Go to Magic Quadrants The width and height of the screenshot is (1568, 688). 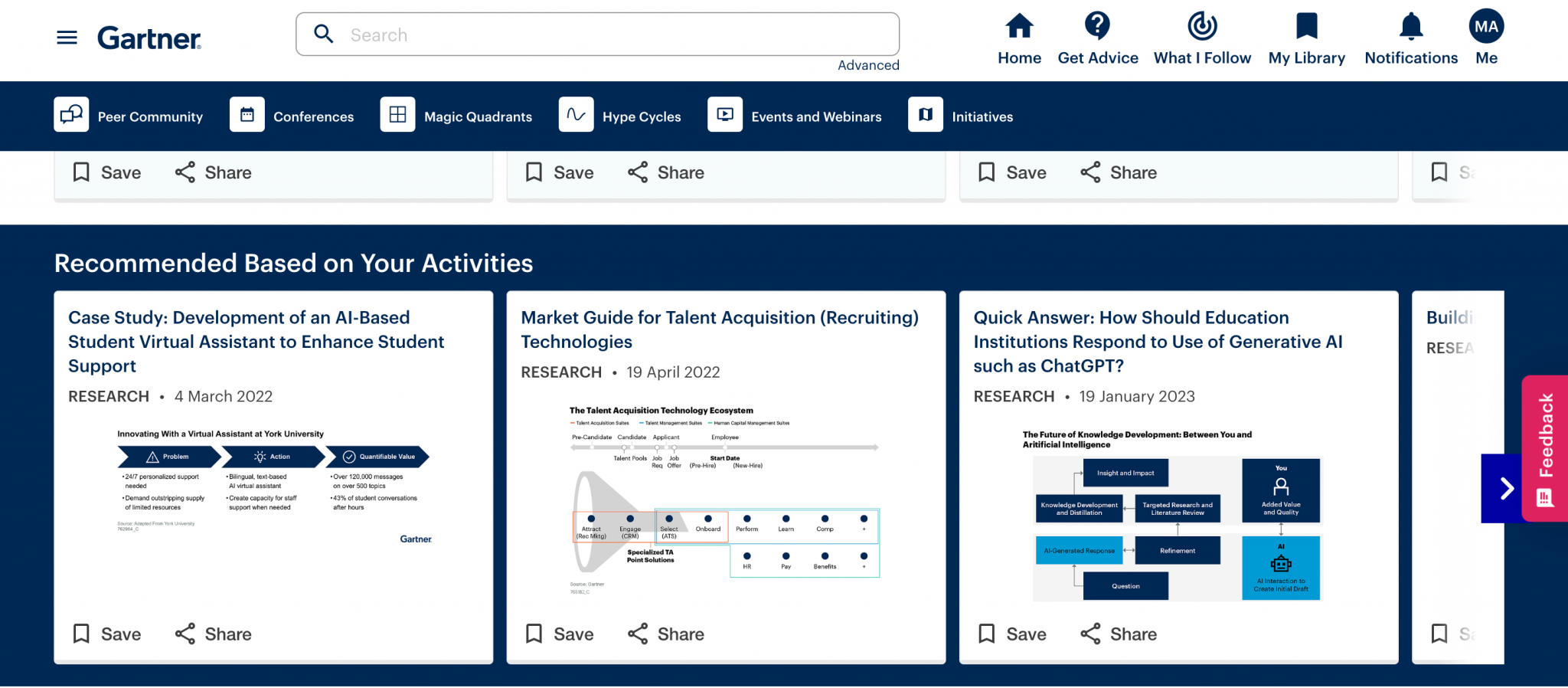tap(456, 116)
